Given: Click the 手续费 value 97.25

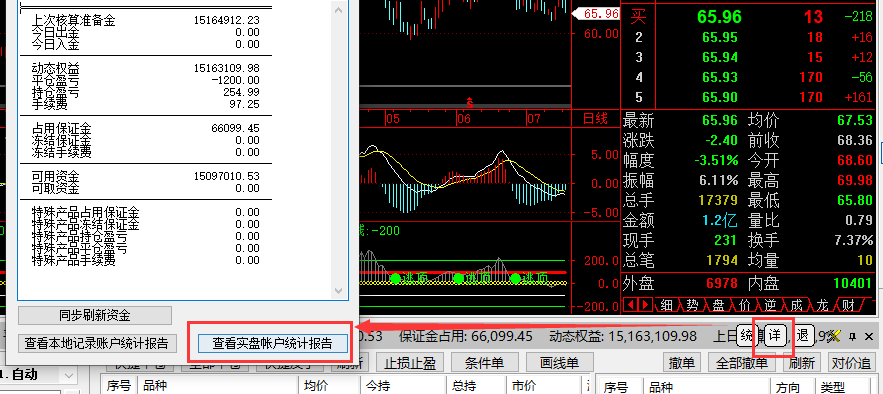Looking at the screenshot, I should tap(243, 104).
